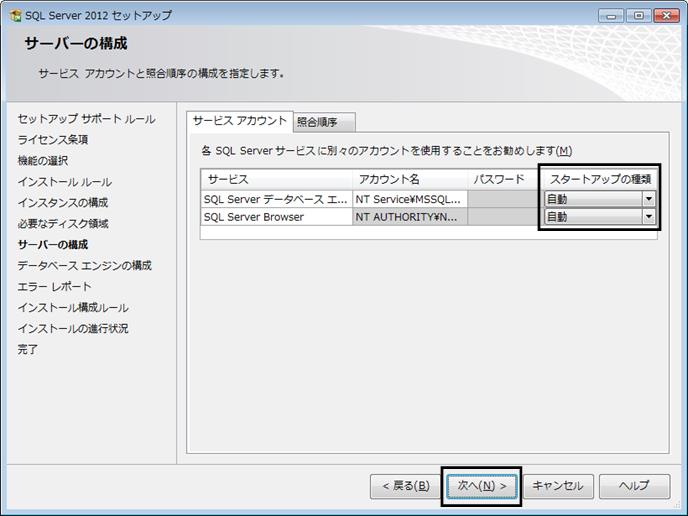Switch to the 照合順序 tab
The image size is (688, 516).
pyautogui.click(x=324, y=122)
